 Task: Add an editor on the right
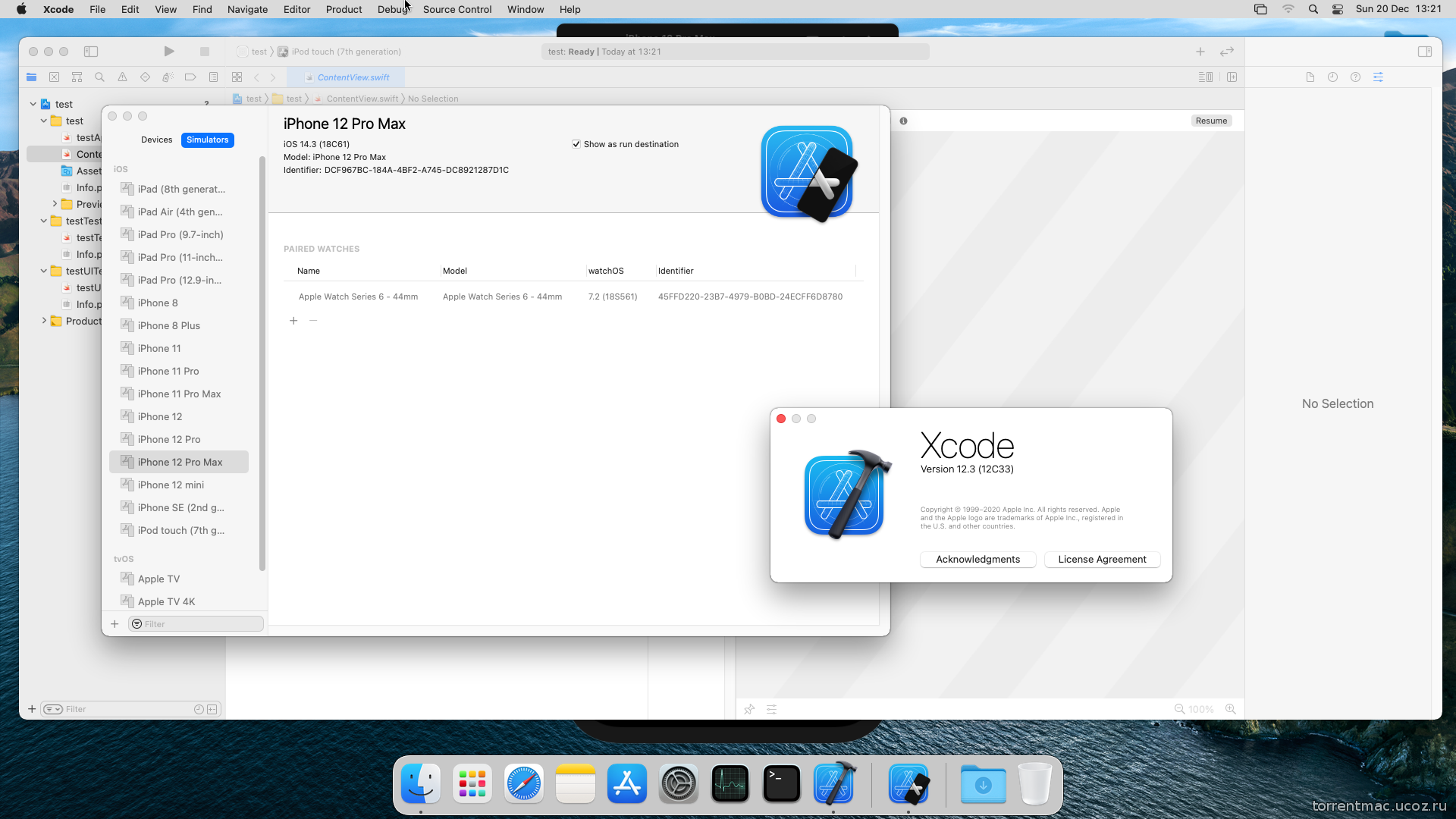(x=1232, y=77)
